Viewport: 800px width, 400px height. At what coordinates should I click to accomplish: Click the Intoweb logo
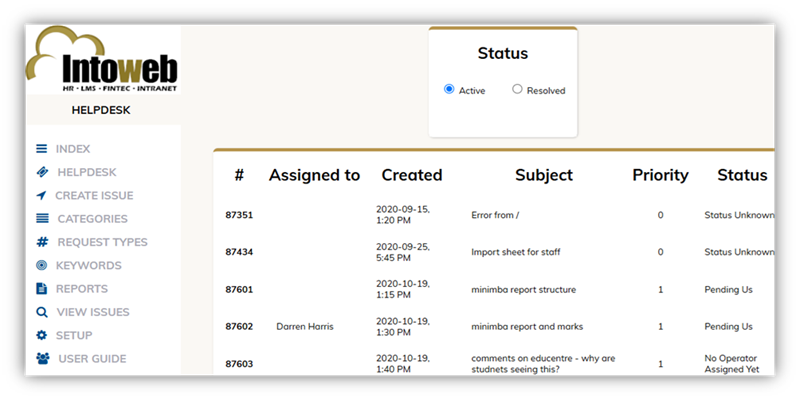point(102,60)
